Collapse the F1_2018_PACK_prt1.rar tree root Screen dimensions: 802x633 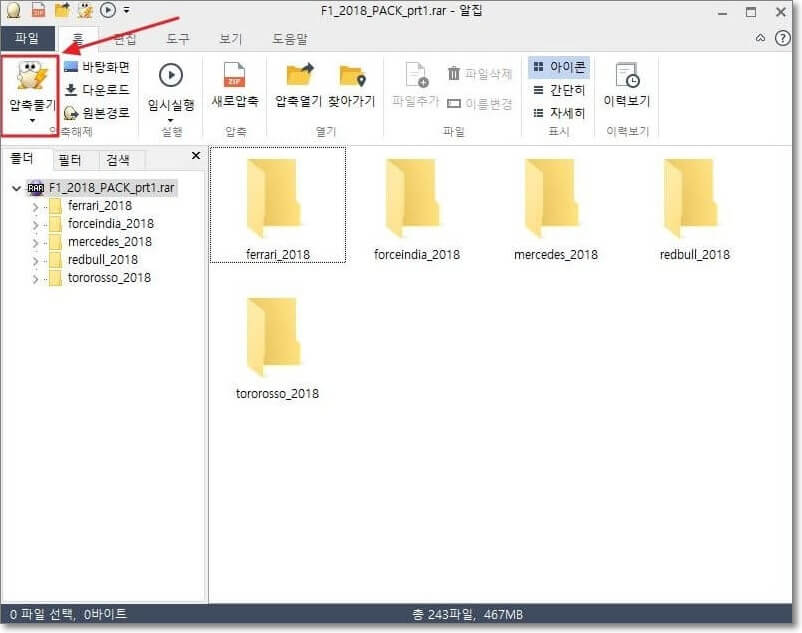coord(16,189)
